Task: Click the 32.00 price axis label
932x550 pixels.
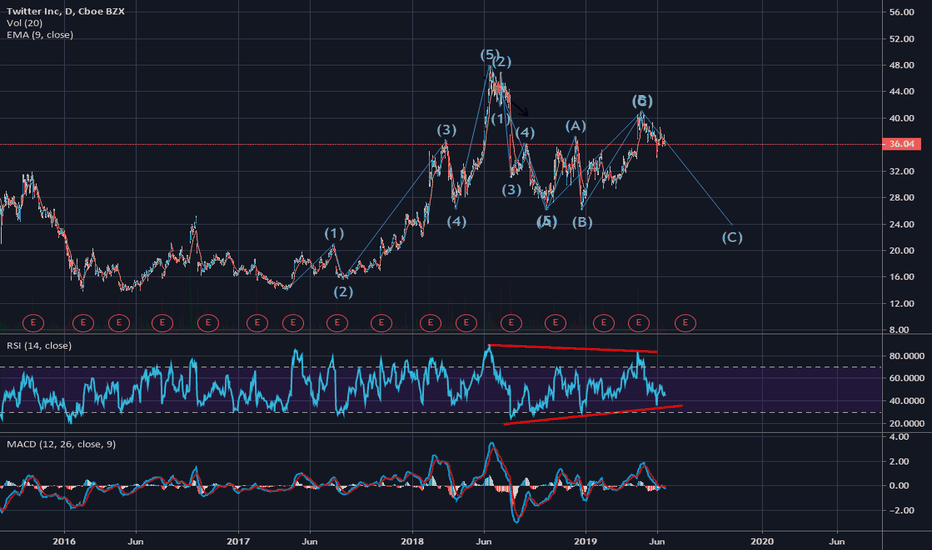Action: (x=902, y=171)
